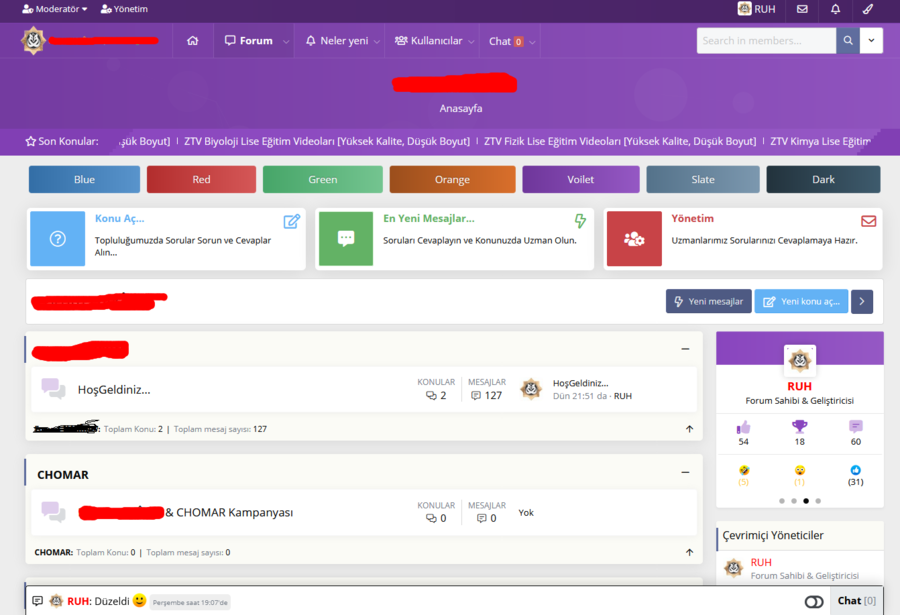Open RUH profile name in sidebar widget
The width and height of the screenshot is (900, 615).
(x=800, y=386)
